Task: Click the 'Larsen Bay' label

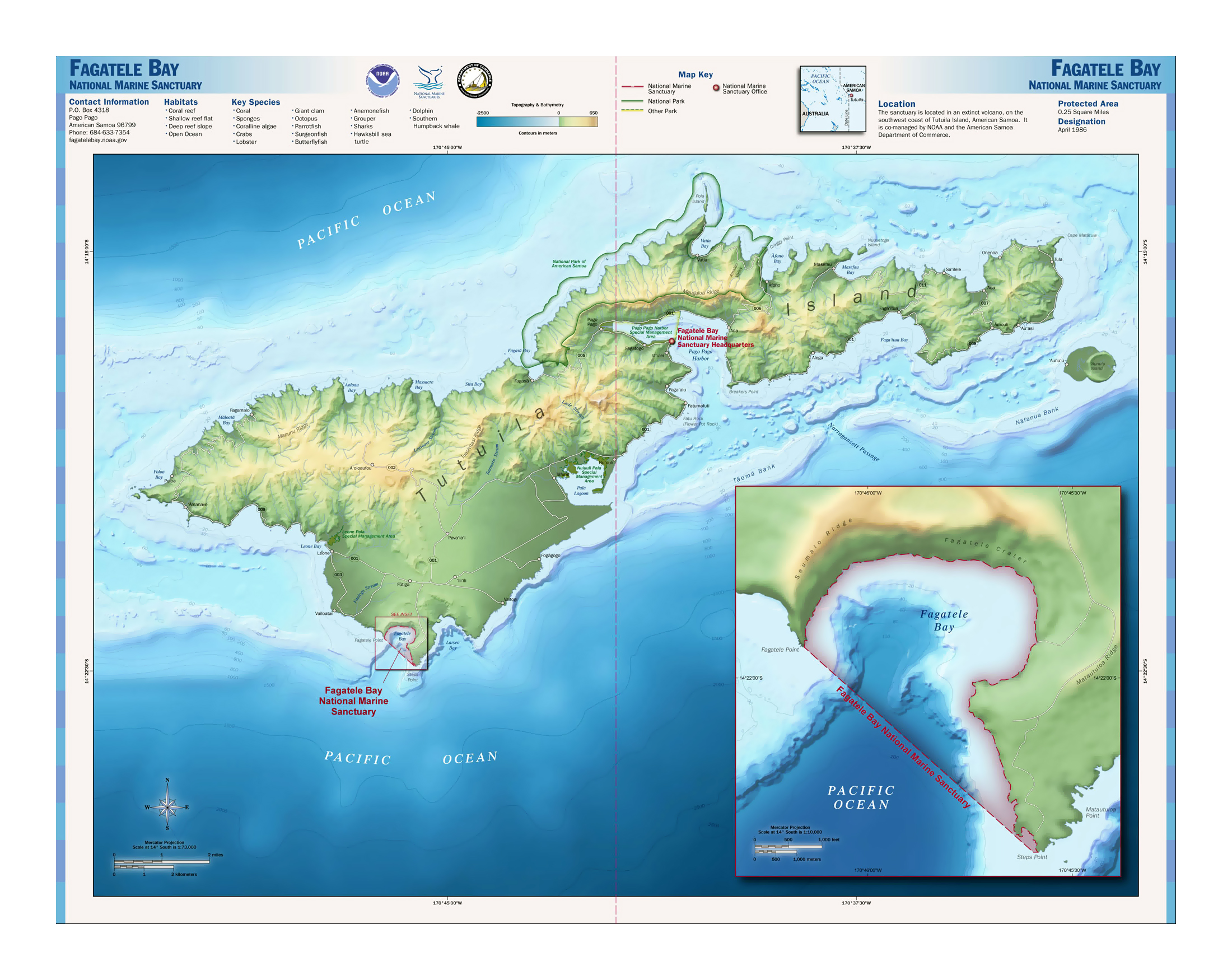Action: click(x=452, y=645)
